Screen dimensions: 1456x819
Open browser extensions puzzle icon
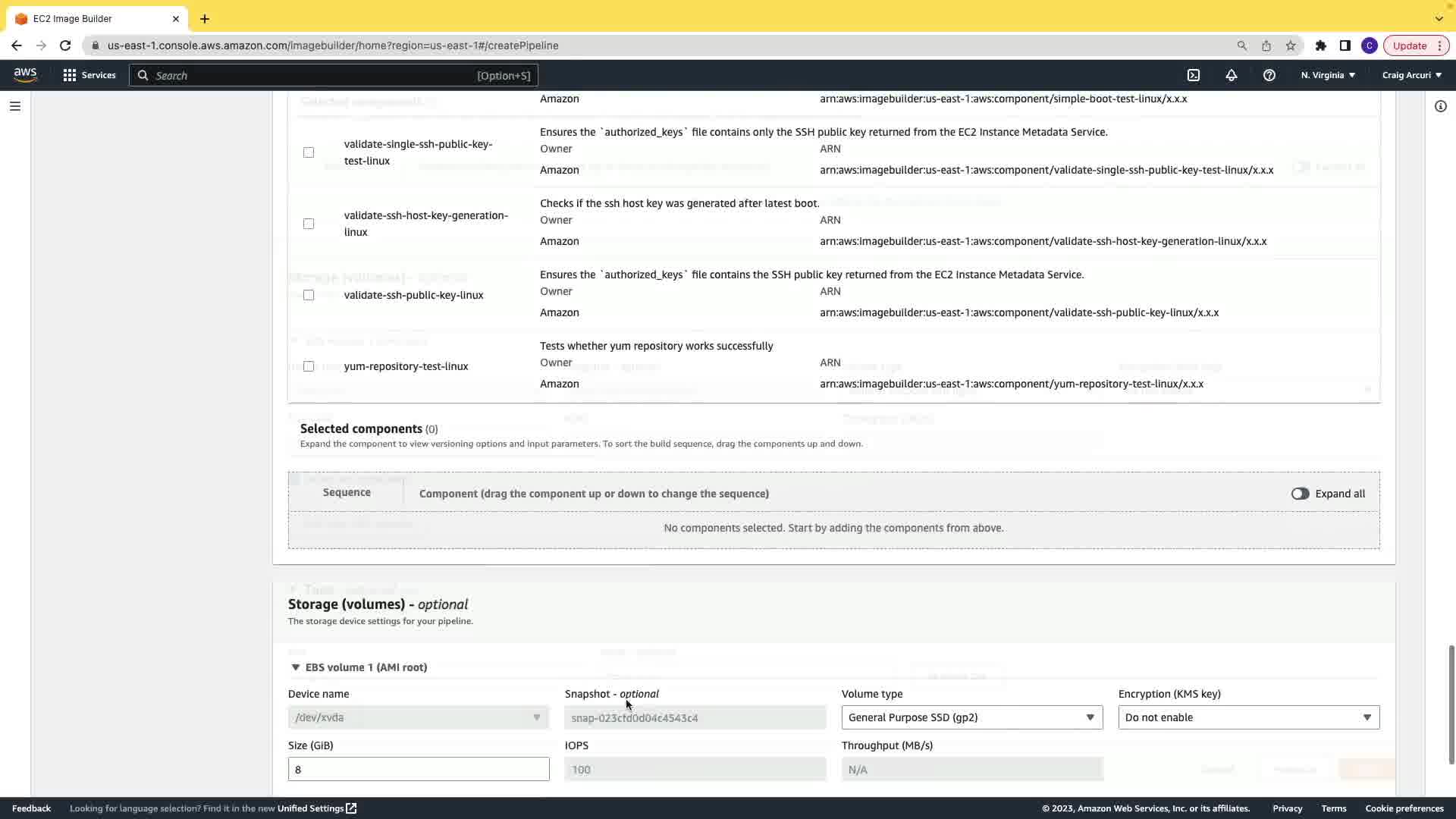coord(1321,45)
